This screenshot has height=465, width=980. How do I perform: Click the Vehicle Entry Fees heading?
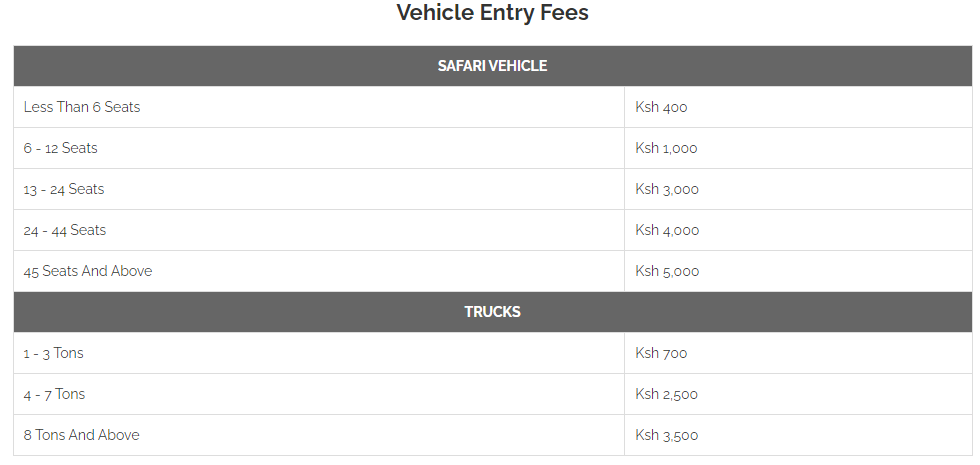[492, 12]
